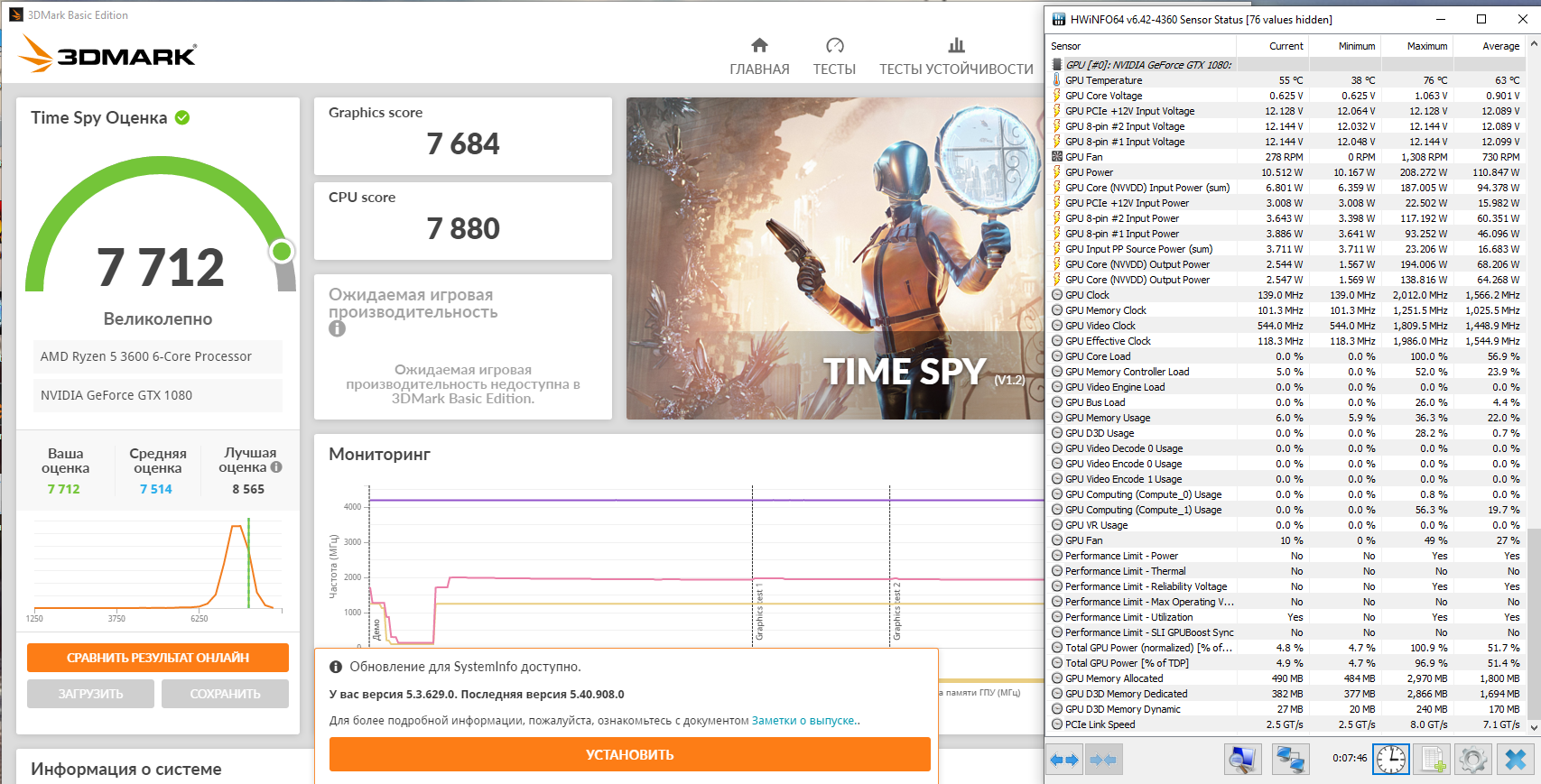This screenshot has height=784, width=1541.
Task: Click the HWiNFO clock reset icon
Action: tap(1391, 760)
